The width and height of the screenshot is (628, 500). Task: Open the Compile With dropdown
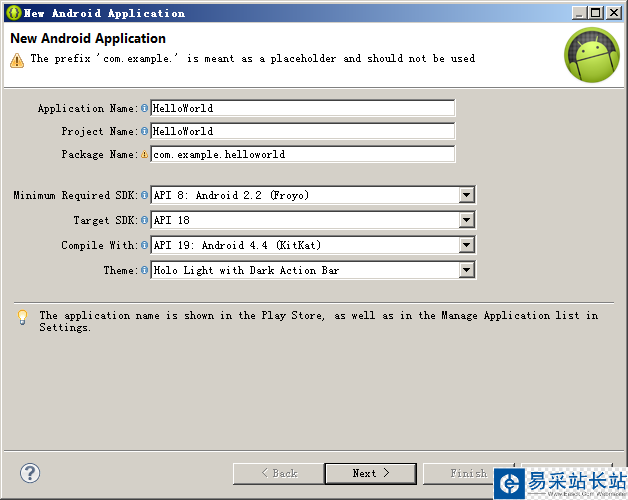click(x=467, y=245)
